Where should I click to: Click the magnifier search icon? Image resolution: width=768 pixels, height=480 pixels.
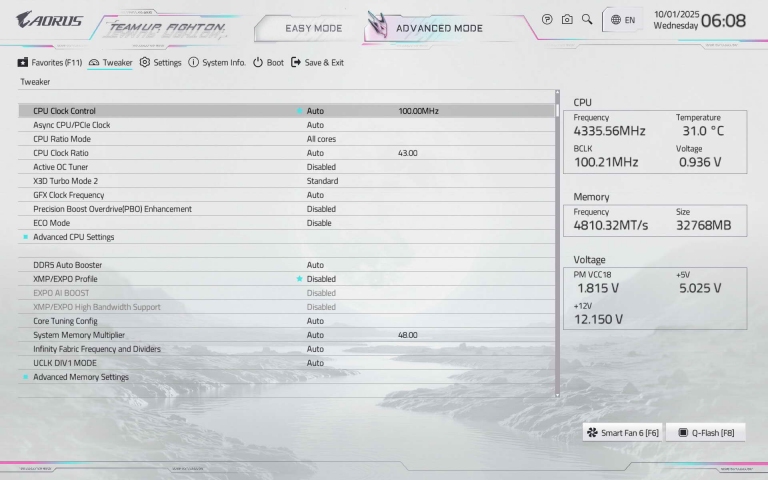coord(587,19)
